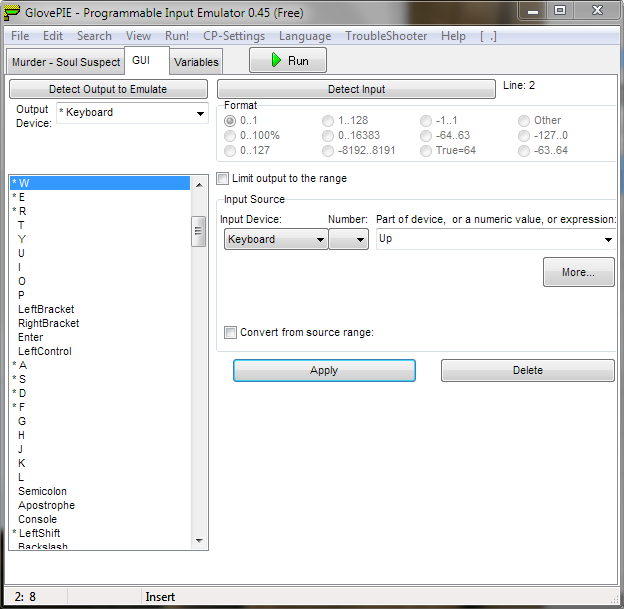
Task: Maximize the GlovePIE window
Action: pos(560,10)
